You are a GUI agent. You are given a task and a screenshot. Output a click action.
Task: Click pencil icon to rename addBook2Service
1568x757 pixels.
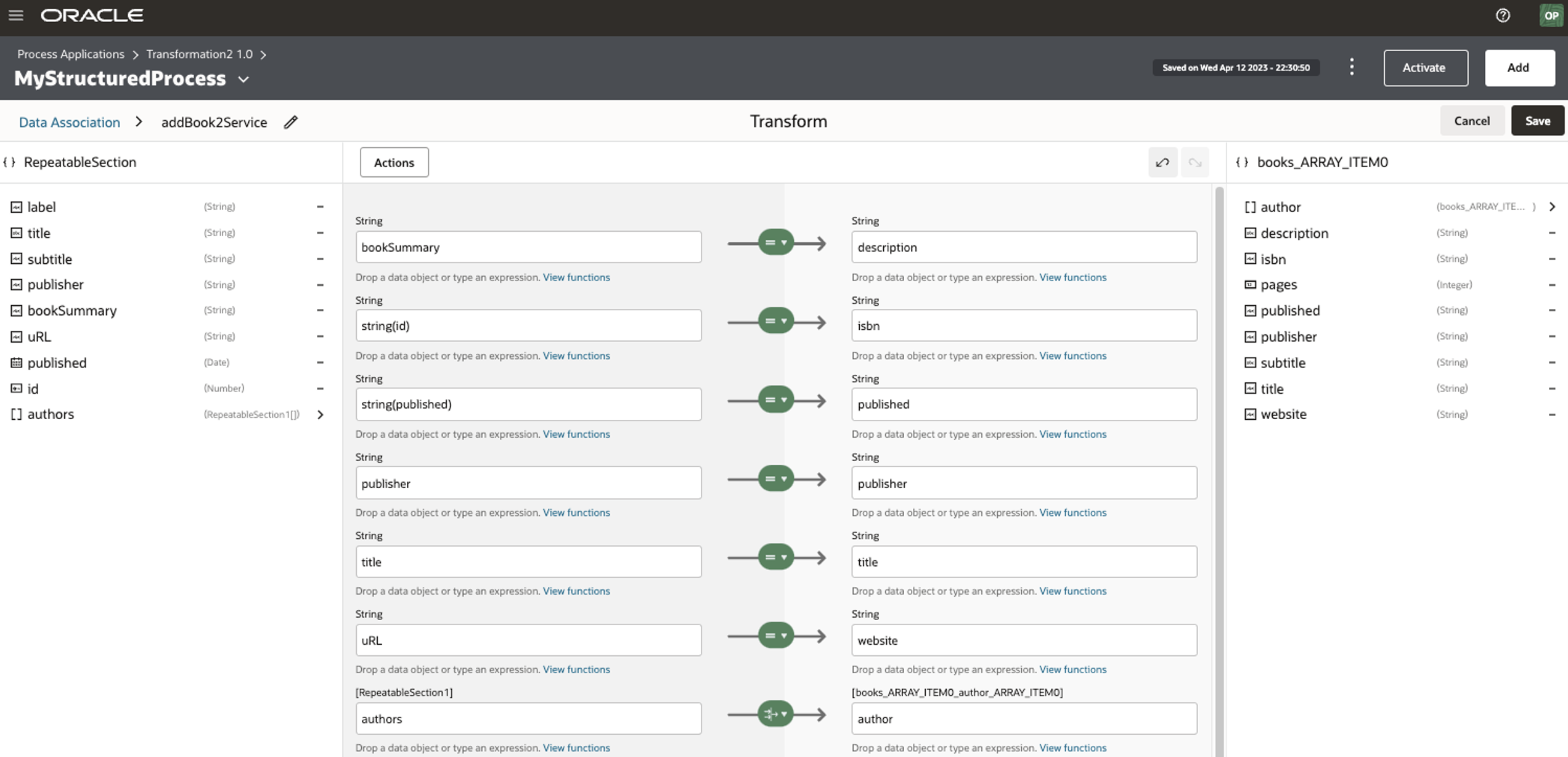coord(291,122)
